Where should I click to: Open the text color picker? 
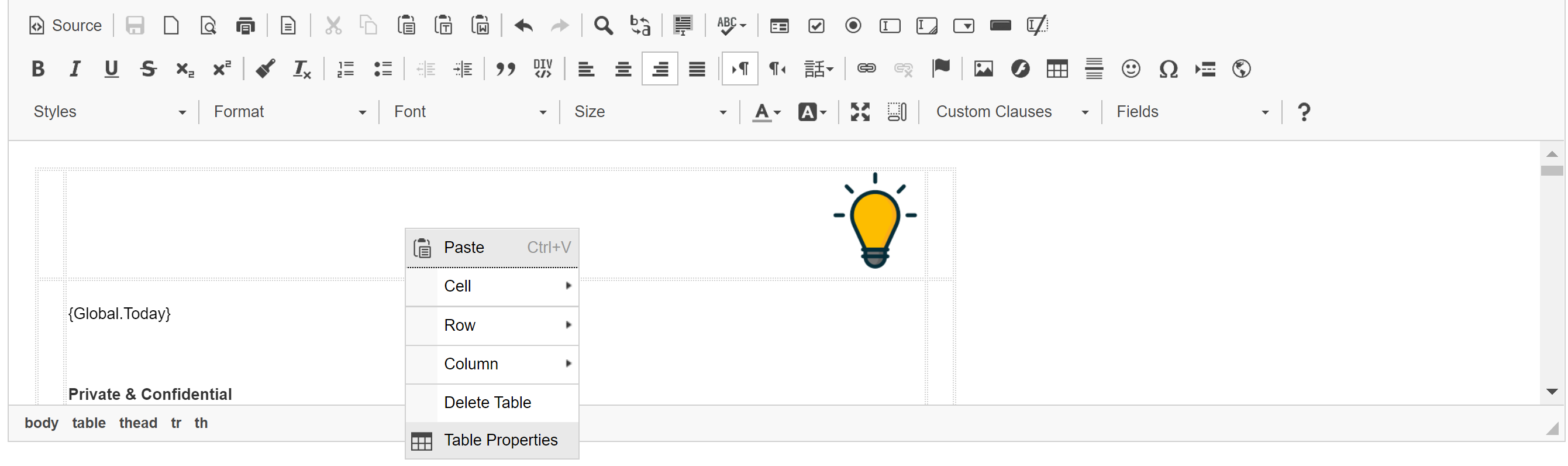767,112
